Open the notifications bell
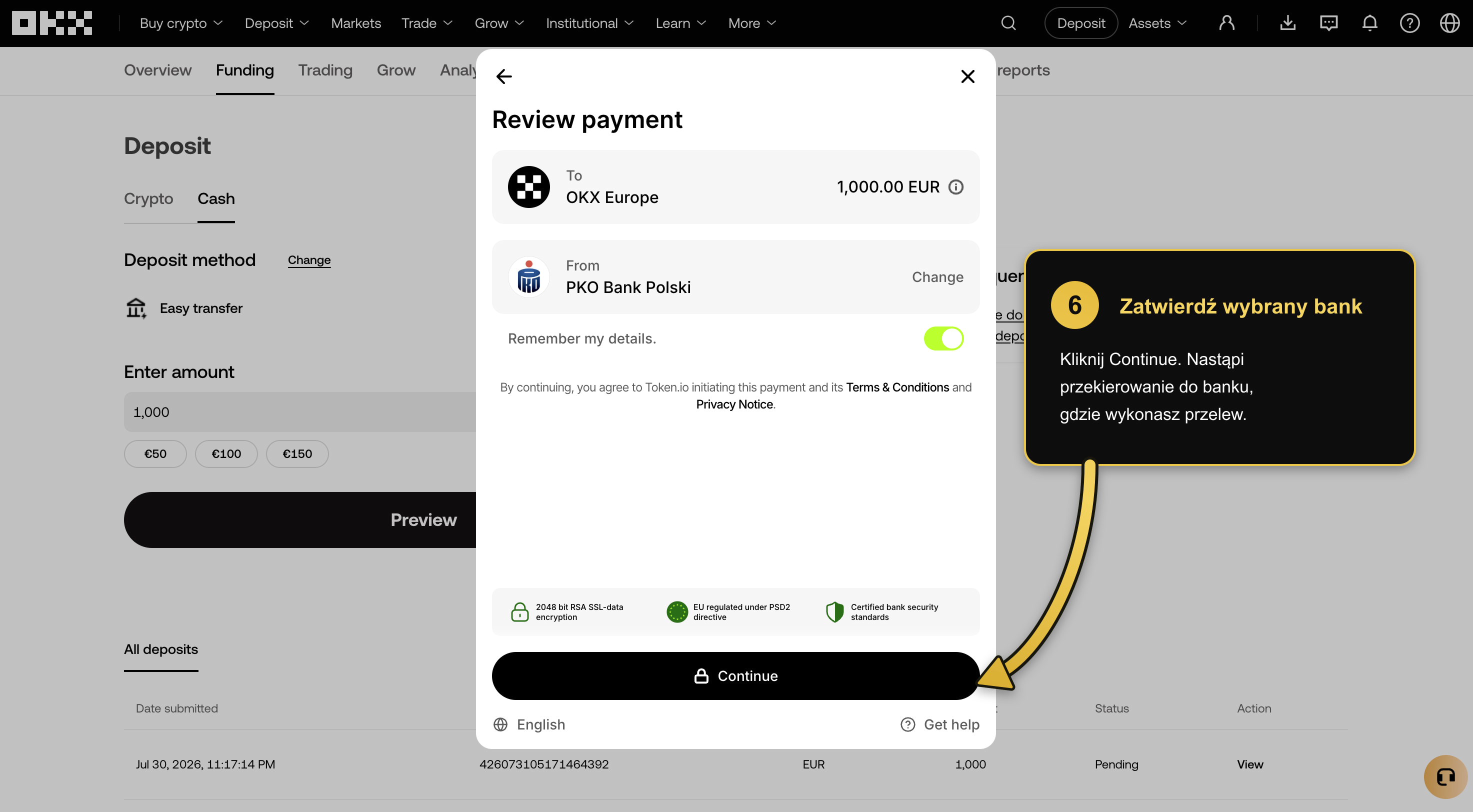Image resolution: width=1473 pixels, height=812 pixels. point(1369,23)
